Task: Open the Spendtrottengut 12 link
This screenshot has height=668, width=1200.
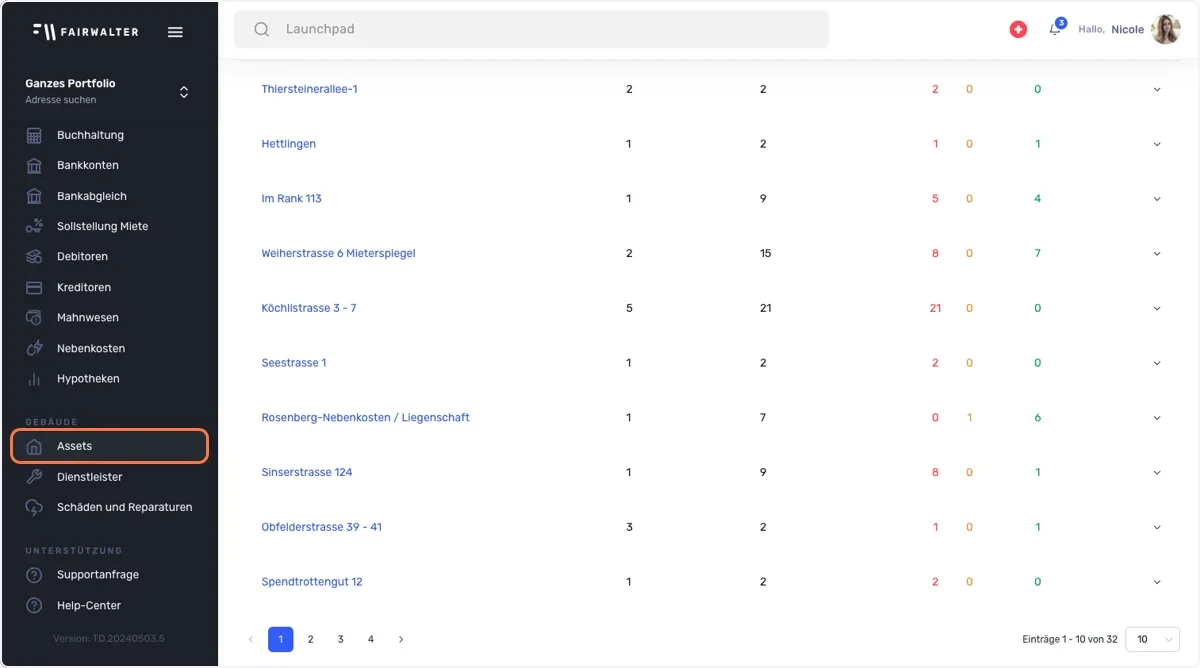Action: click(312, 582)
